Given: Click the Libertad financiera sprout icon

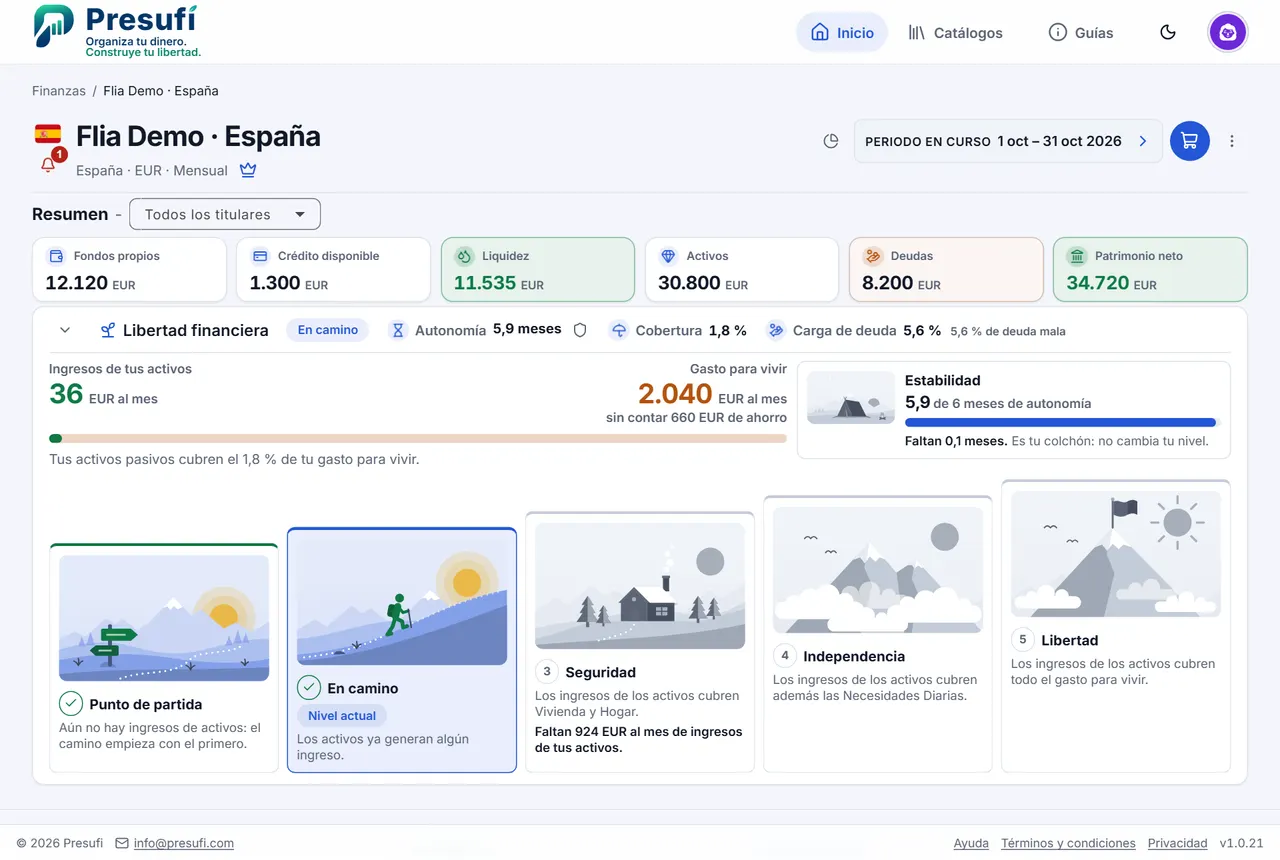Looking at the screenshot, I should click(108, 330).
